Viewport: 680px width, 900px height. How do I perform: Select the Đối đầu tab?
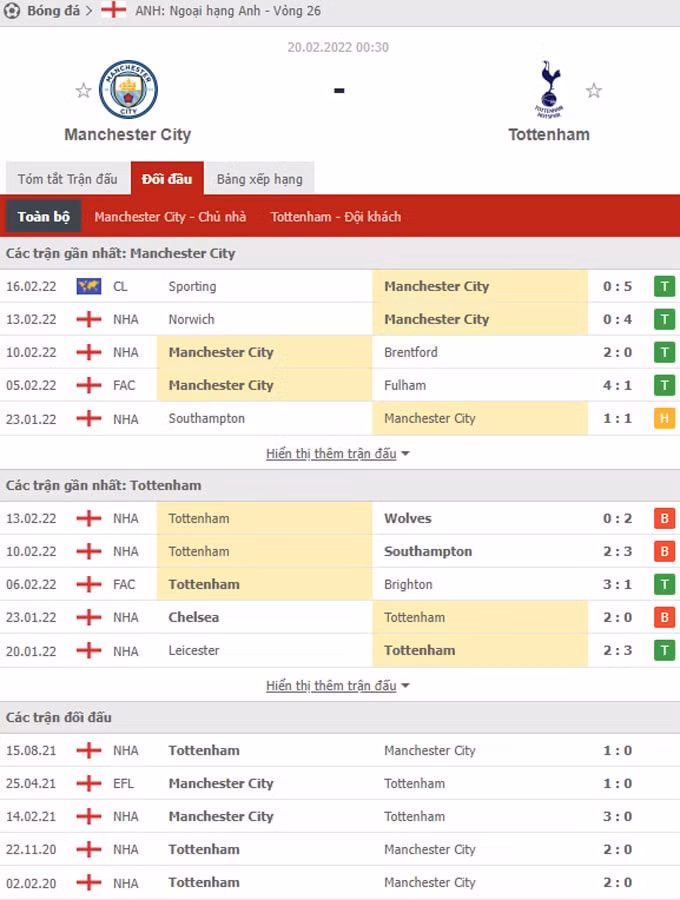[x=167, y=179]
